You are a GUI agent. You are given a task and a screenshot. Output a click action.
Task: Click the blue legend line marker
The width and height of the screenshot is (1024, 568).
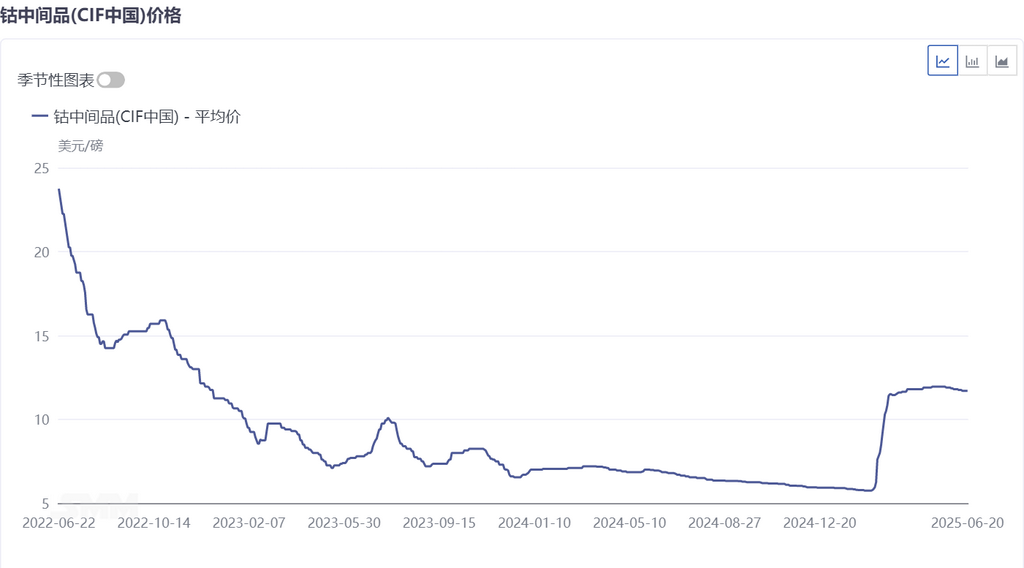pos(40,116)
